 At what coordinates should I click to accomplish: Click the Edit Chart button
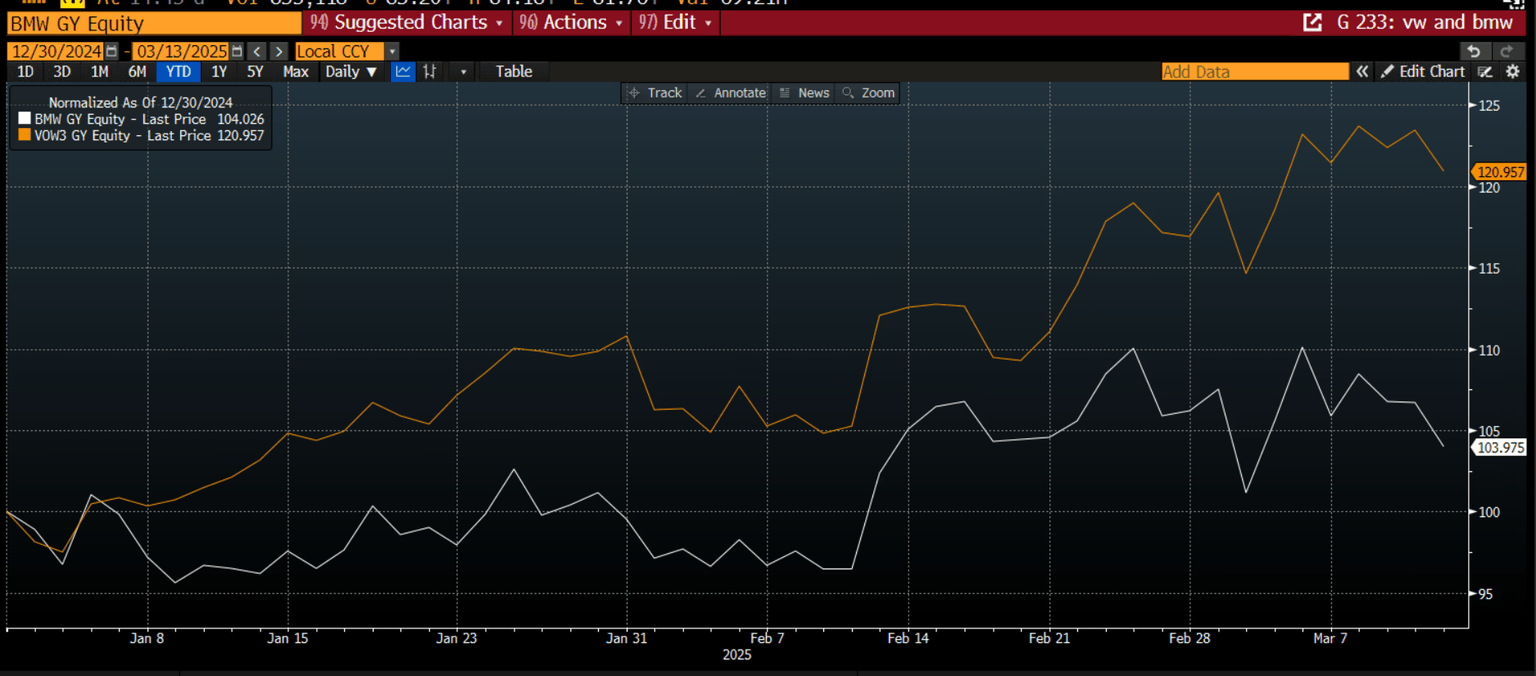tap(1423, 71)
